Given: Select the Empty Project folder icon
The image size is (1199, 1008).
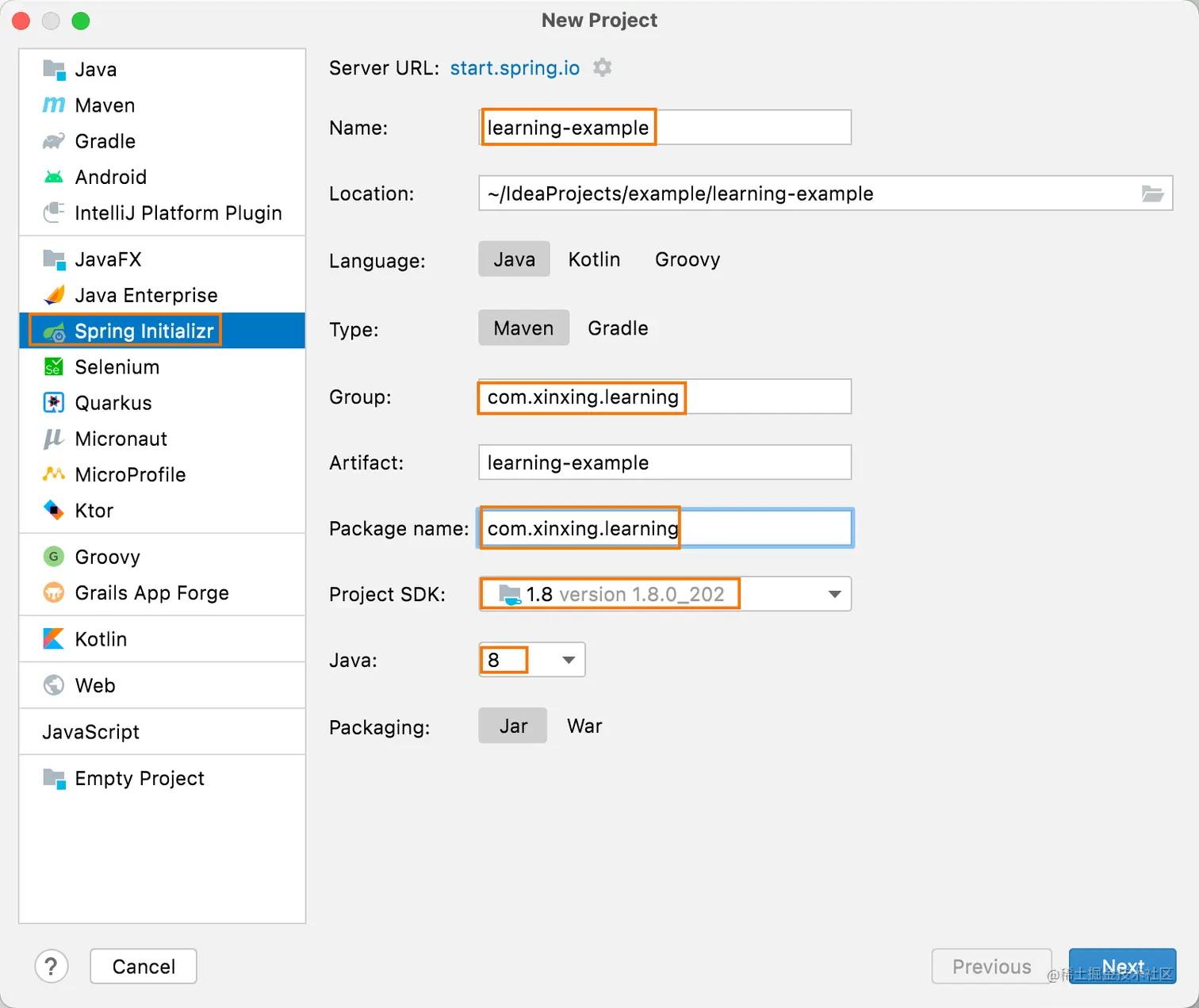Looking at the screenshot, I should point(54,779).
